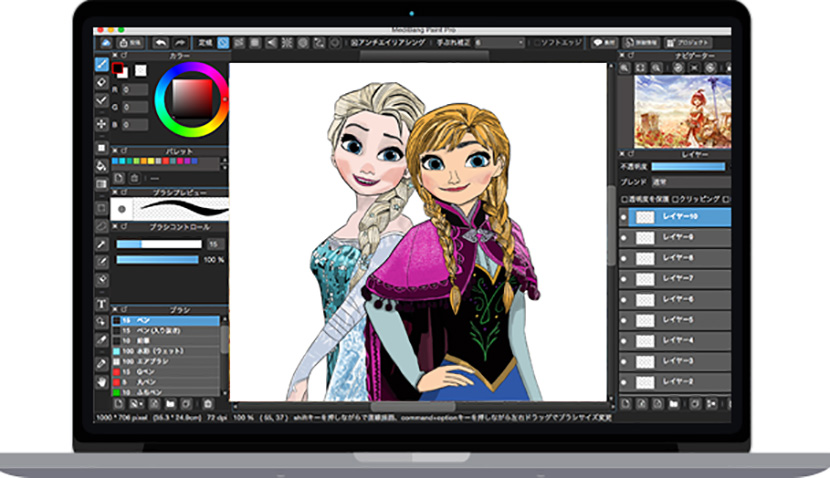The height and width of the screenshot is (478, 830).
Task: Click the trash icon below the brush list
Action: tap(208, 404)
